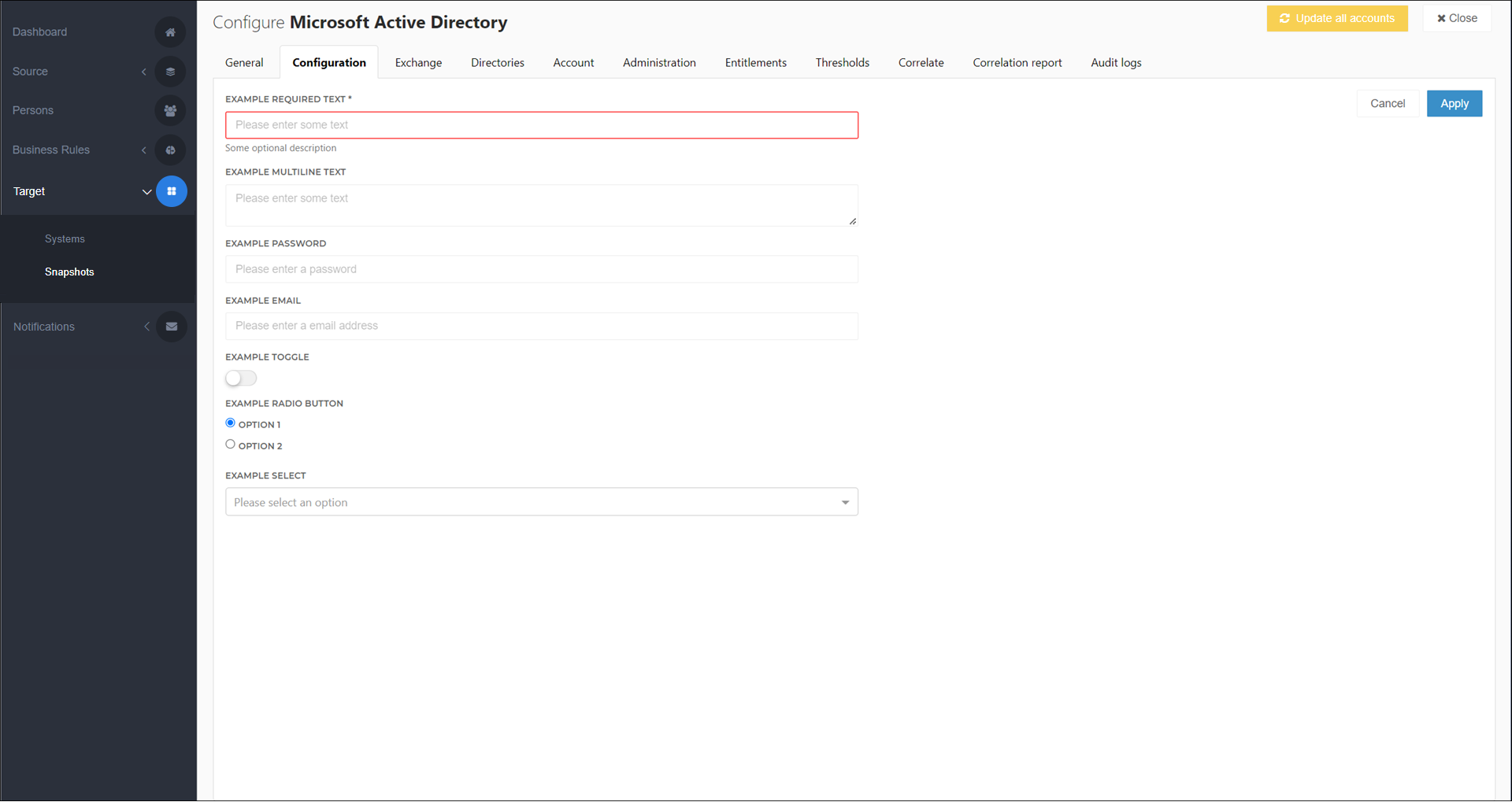Open the Persons menu item
The height and width of the screenshot is (802, 1512).
coord(33,111)
